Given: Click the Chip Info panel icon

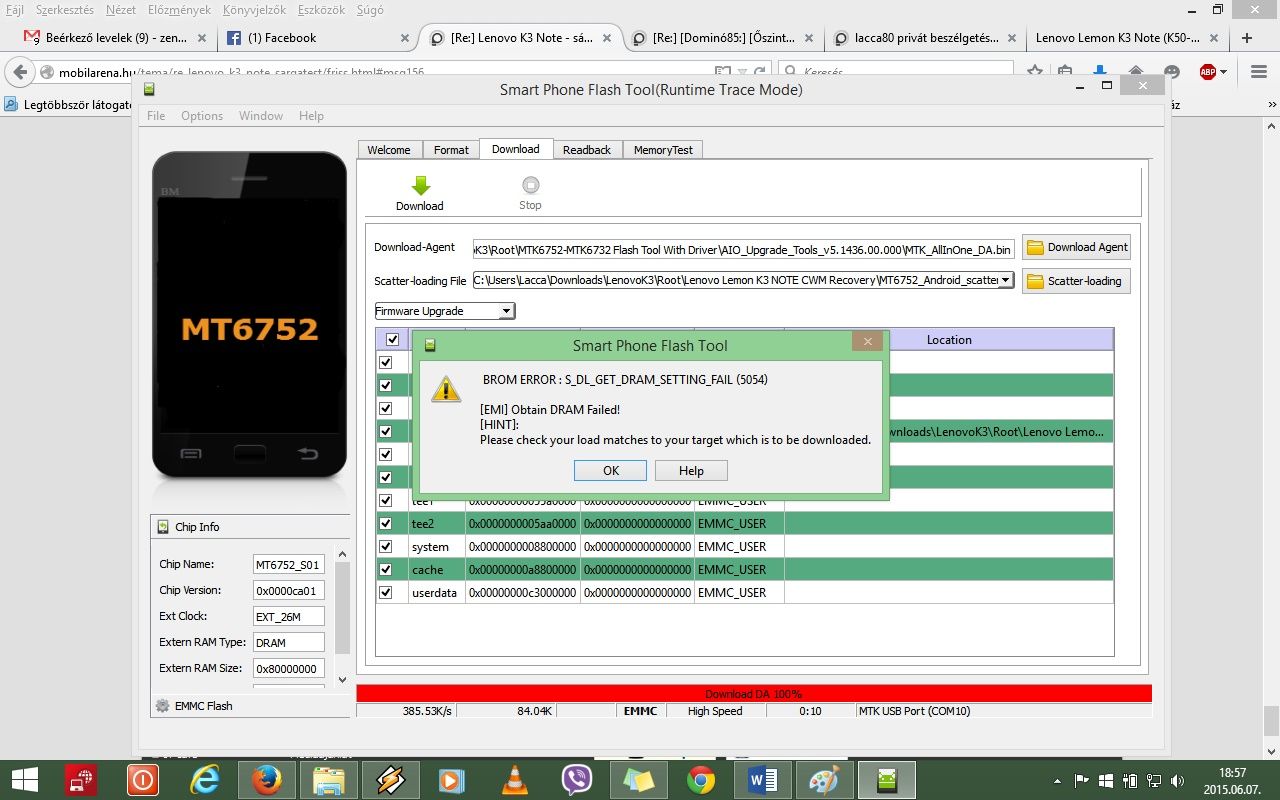Looking at the screenshot, I should point(163,527).
